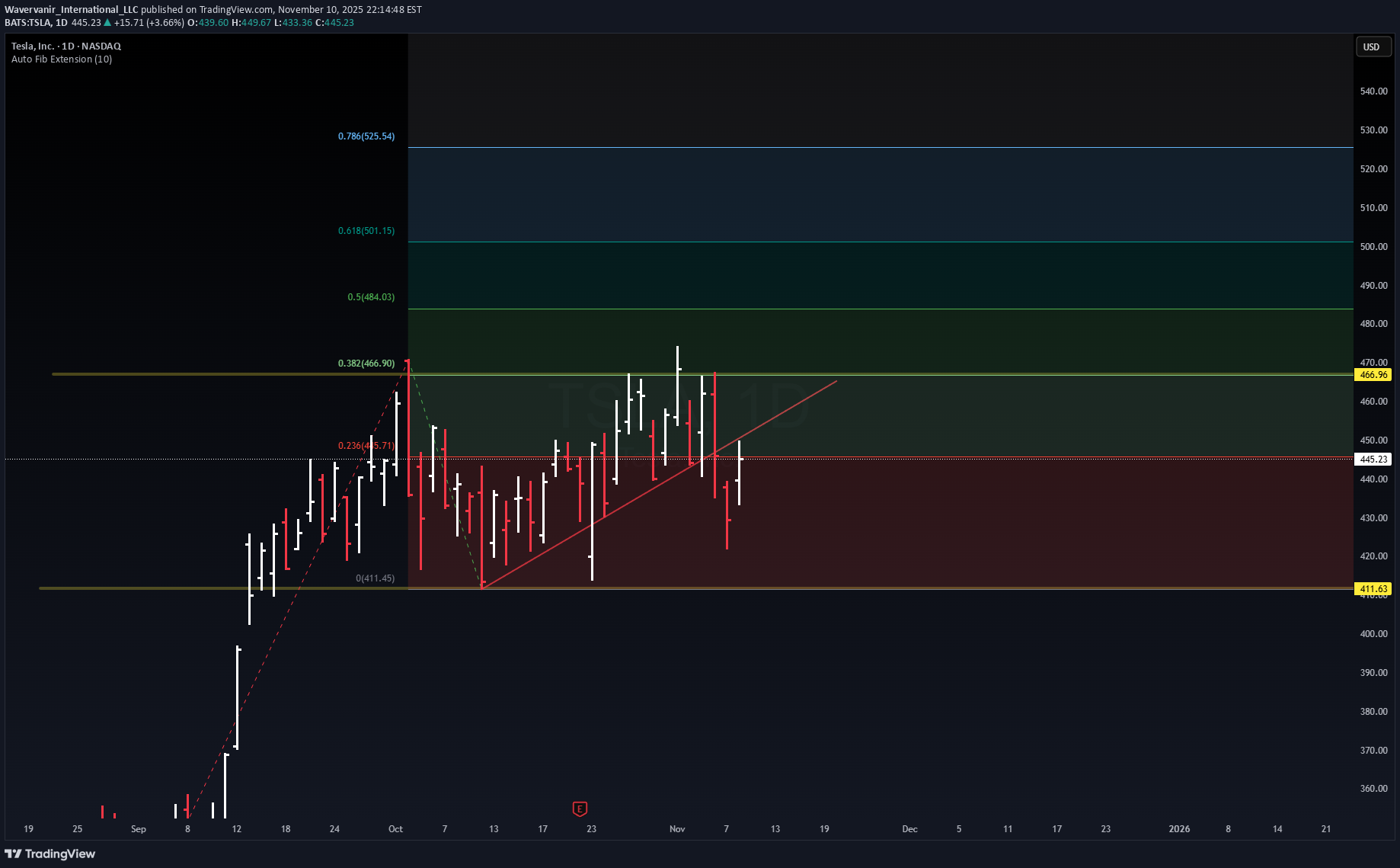Click the 500.00 mark on the price scale

1373,247
